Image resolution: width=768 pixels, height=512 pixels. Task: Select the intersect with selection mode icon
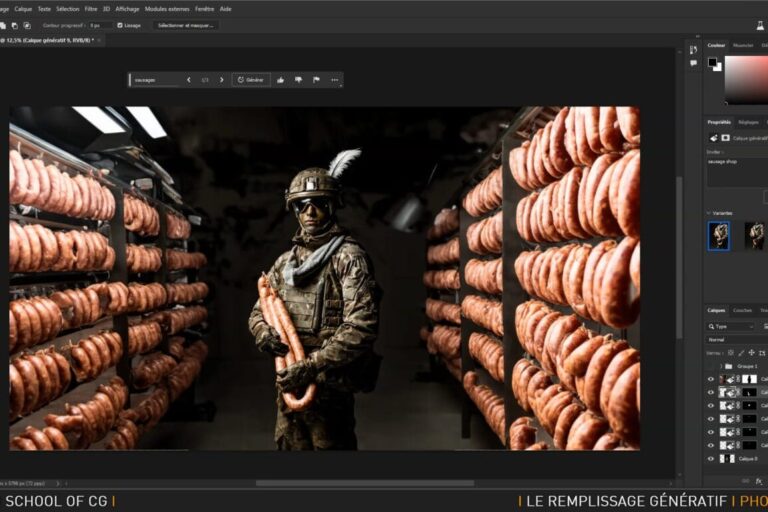point(27,25)
